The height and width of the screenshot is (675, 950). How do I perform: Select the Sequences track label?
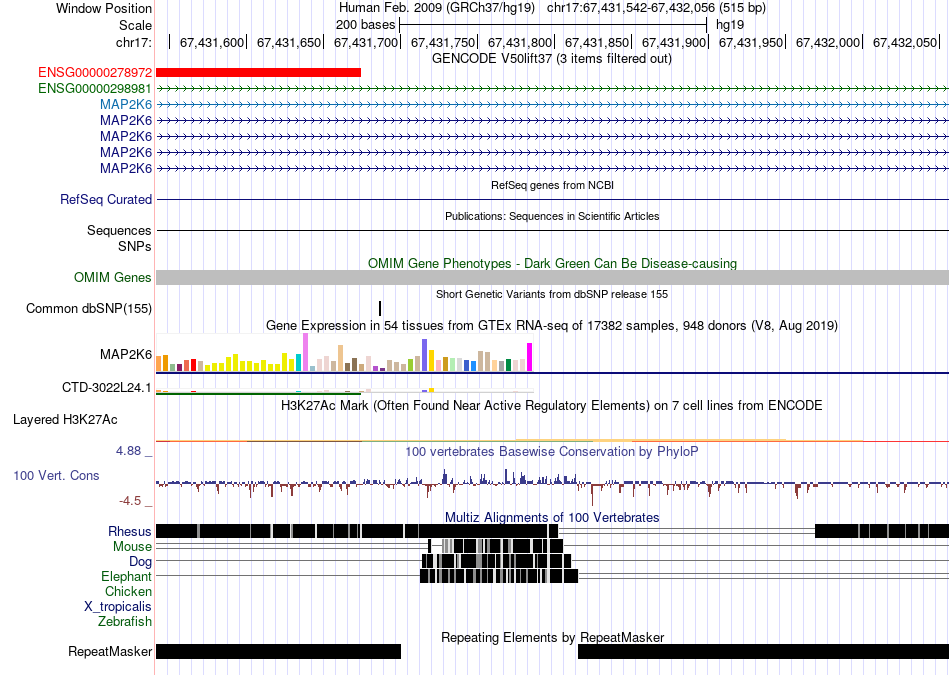(x=119, y=230)
